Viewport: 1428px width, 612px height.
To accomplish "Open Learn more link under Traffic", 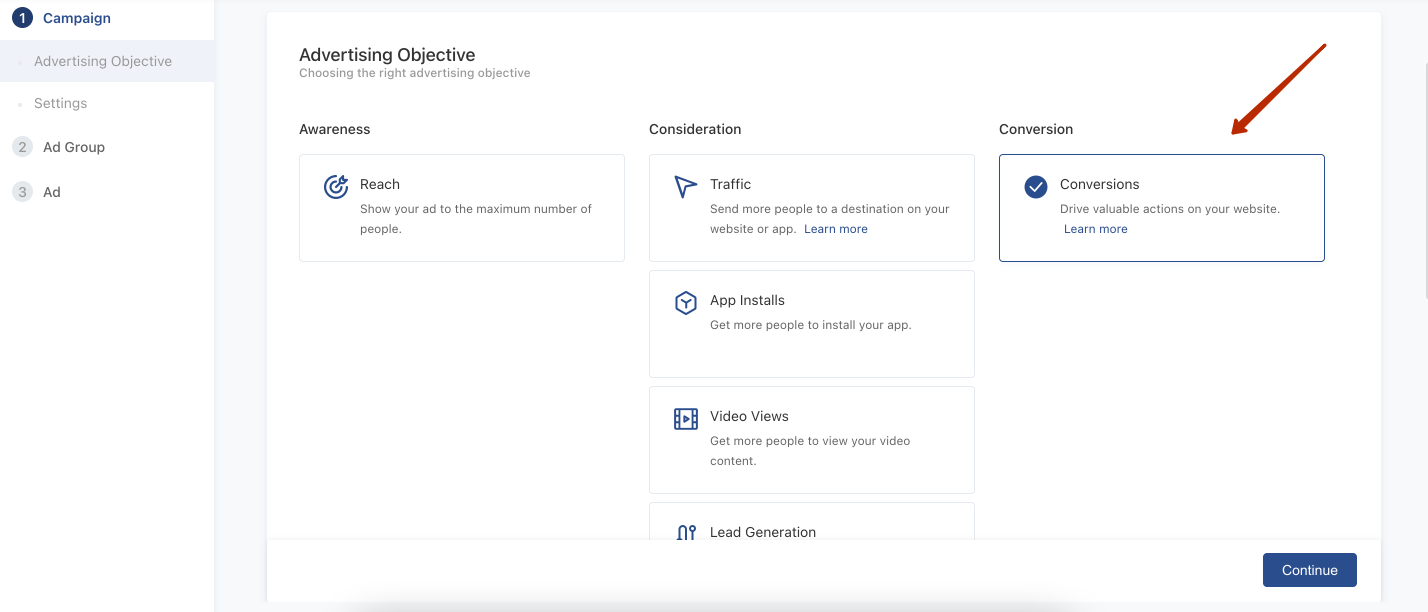I will [835, 229].
